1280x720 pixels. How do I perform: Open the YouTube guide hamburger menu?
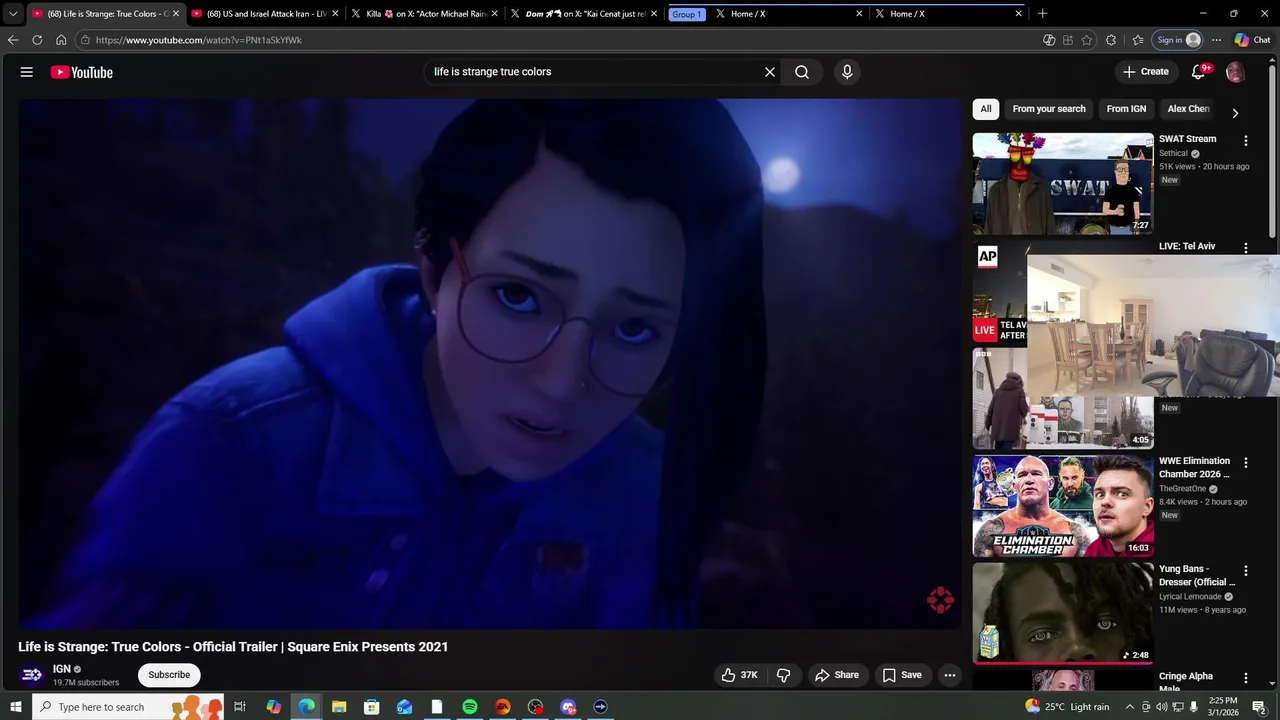pos(27,72)
